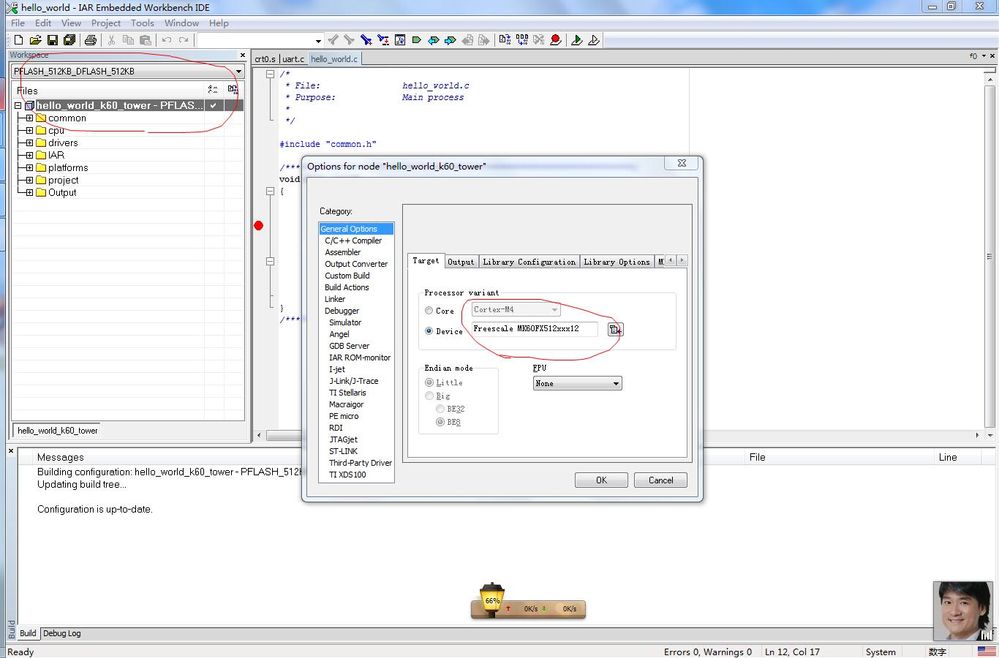The height and width of the screenshot is (658, 999).
Task: Open the Cortex-M4 core dropdown
Action: (x=516, y=310)
